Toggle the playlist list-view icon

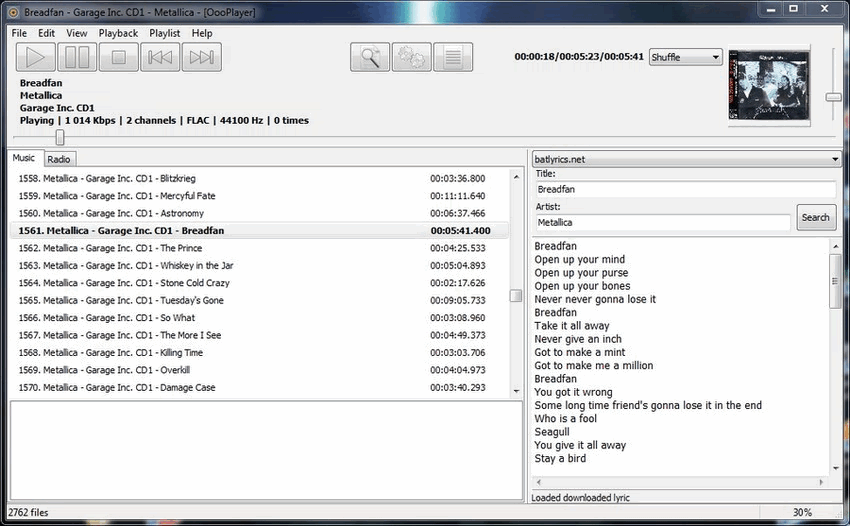(x=453, y=57)
